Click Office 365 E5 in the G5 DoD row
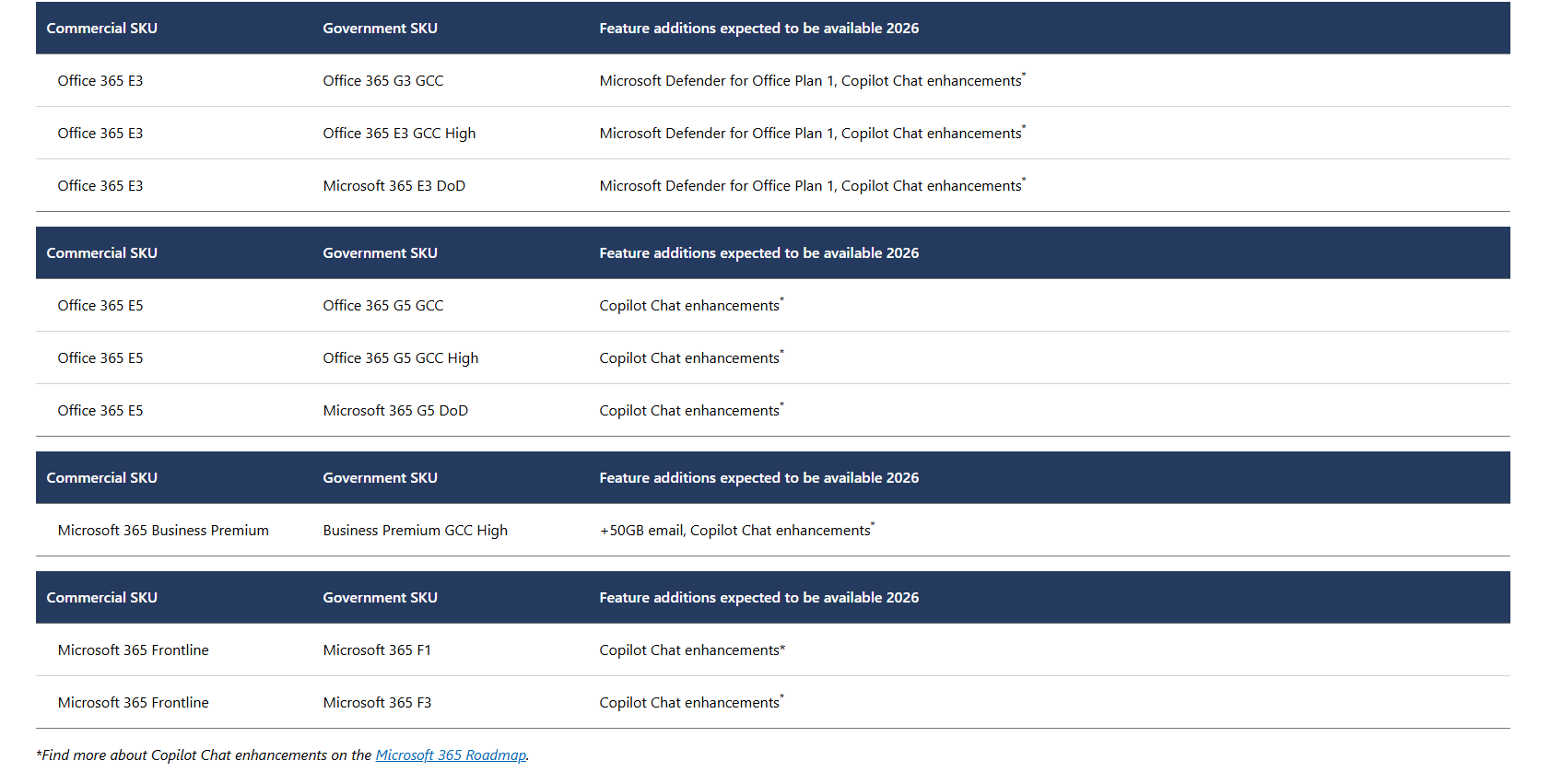This screenshot has height=784, width=1562. tap(100, 411)
